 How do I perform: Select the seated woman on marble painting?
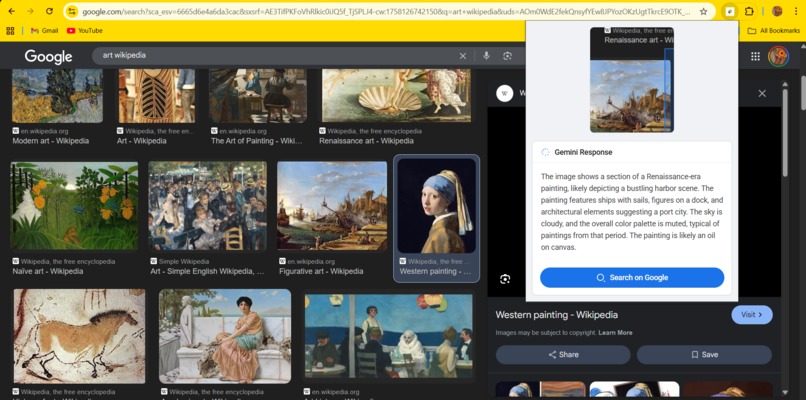225,336
